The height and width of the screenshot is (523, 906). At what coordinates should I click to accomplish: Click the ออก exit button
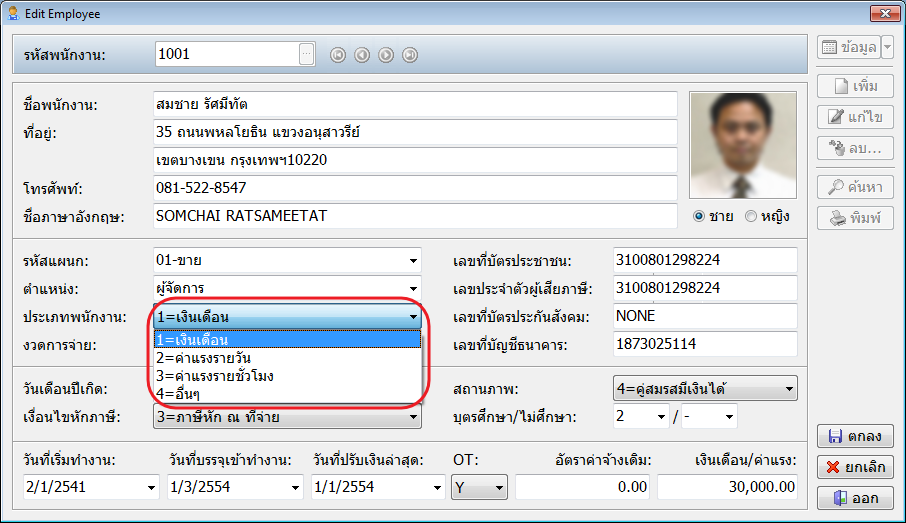[x=855, y=498]
